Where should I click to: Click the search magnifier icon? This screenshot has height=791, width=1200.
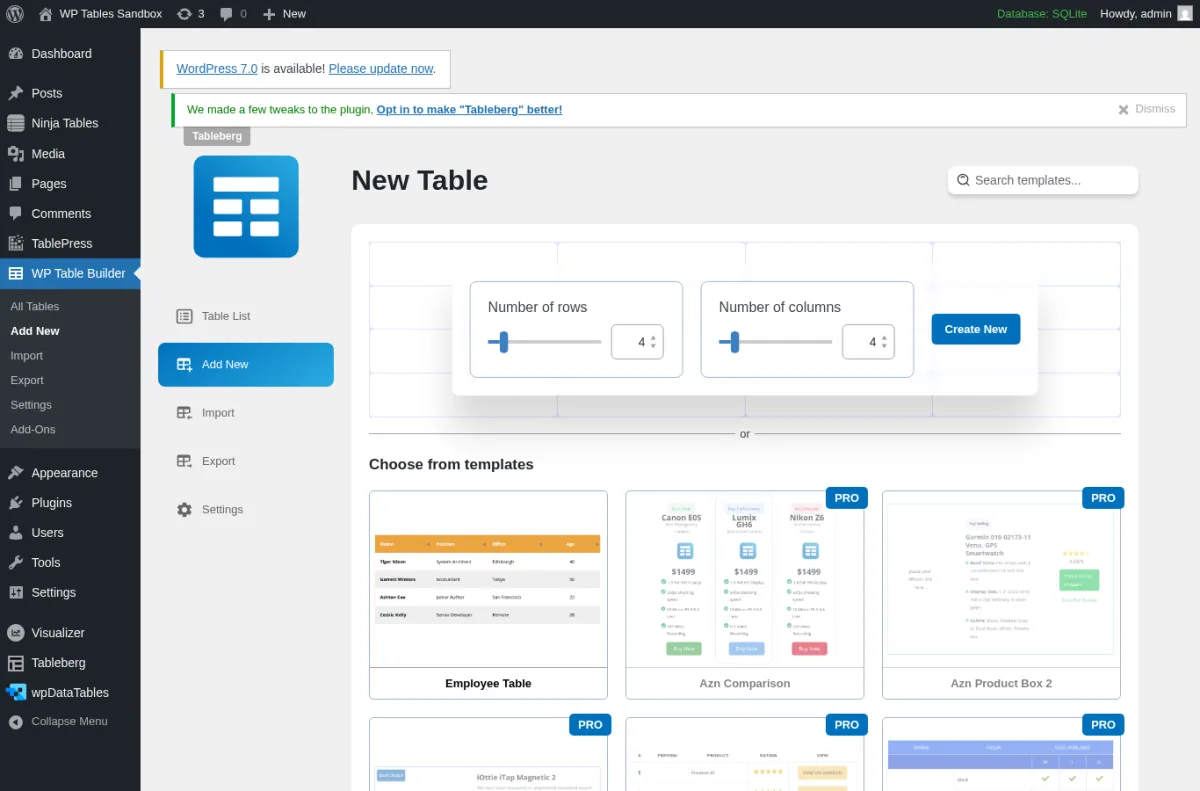pyautogui.click(x=963, y=180)
